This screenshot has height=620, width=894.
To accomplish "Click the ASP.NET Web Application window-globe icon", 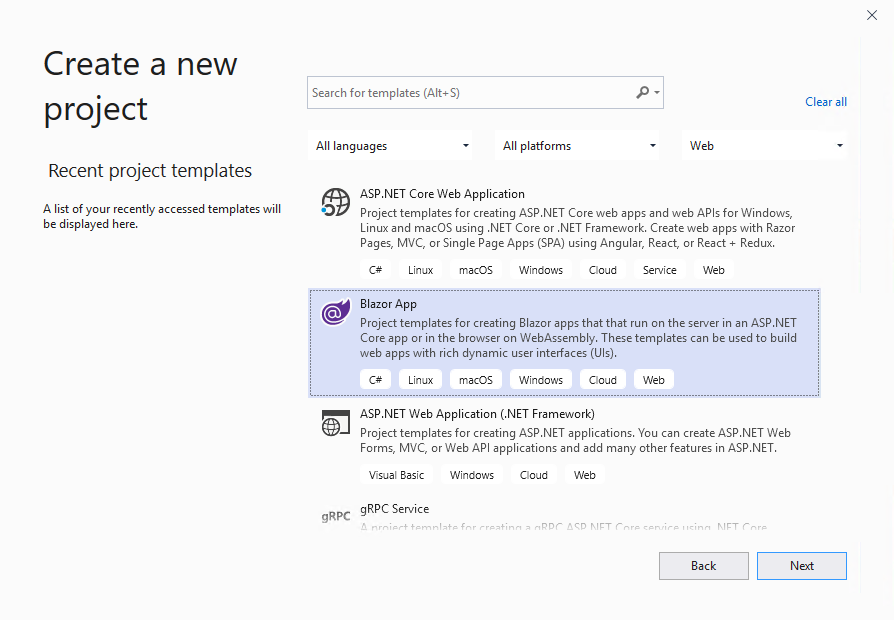I will [335, 423].
